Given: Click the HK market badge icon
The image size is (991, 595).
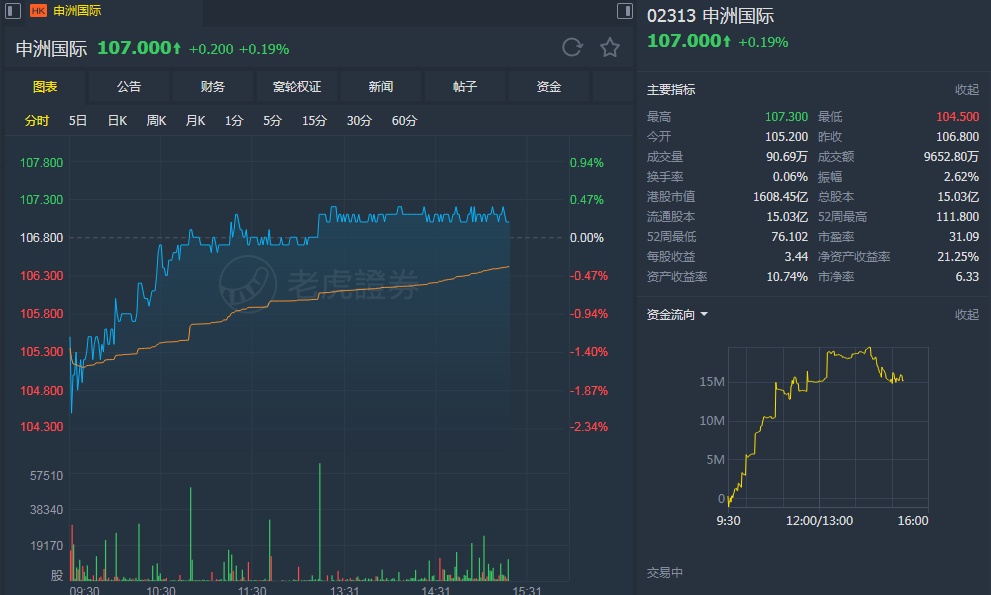Looking at the screenshot, I should click(39, 11).
